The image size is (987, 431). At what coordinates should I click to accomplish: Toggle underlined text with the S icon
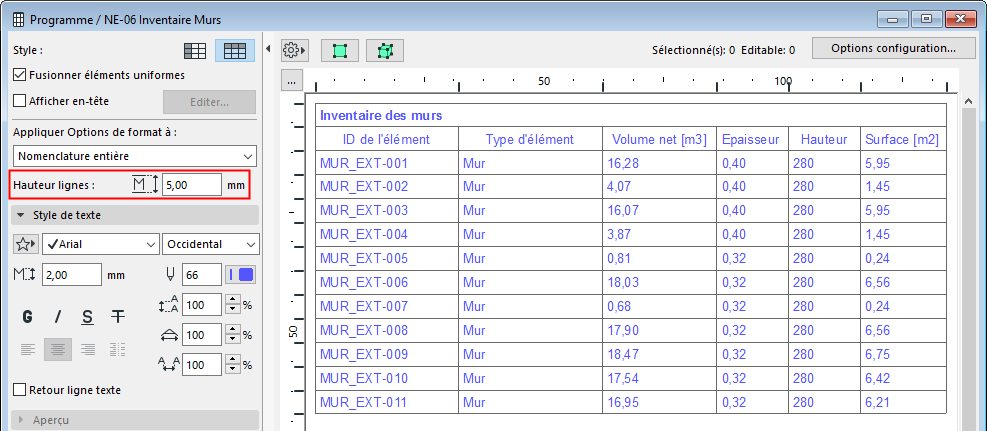(87, 317)
